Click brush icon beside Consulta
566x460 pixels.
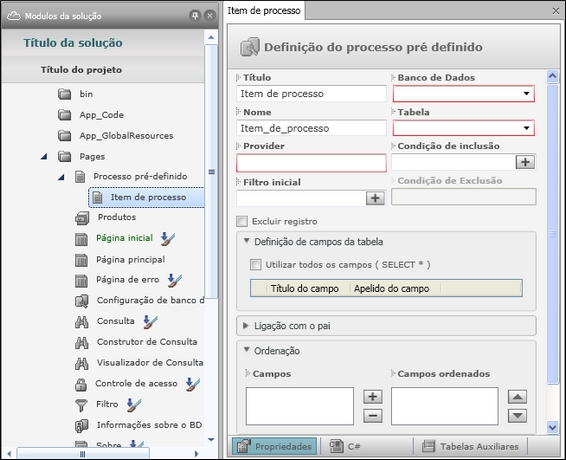coord(150,322)
